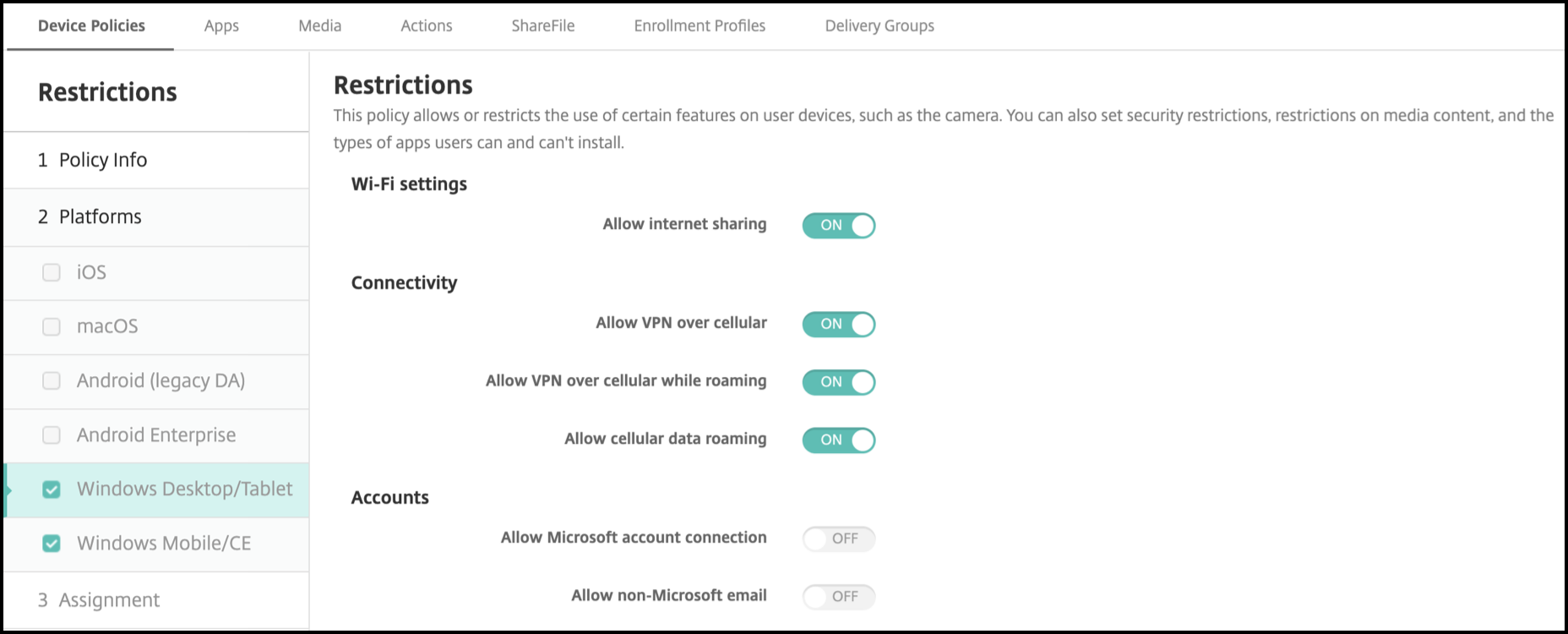The height and width of the screenshot is (634, 1568).
Task: Enable Allow Microsoft account connection
Action: (838, 538)
